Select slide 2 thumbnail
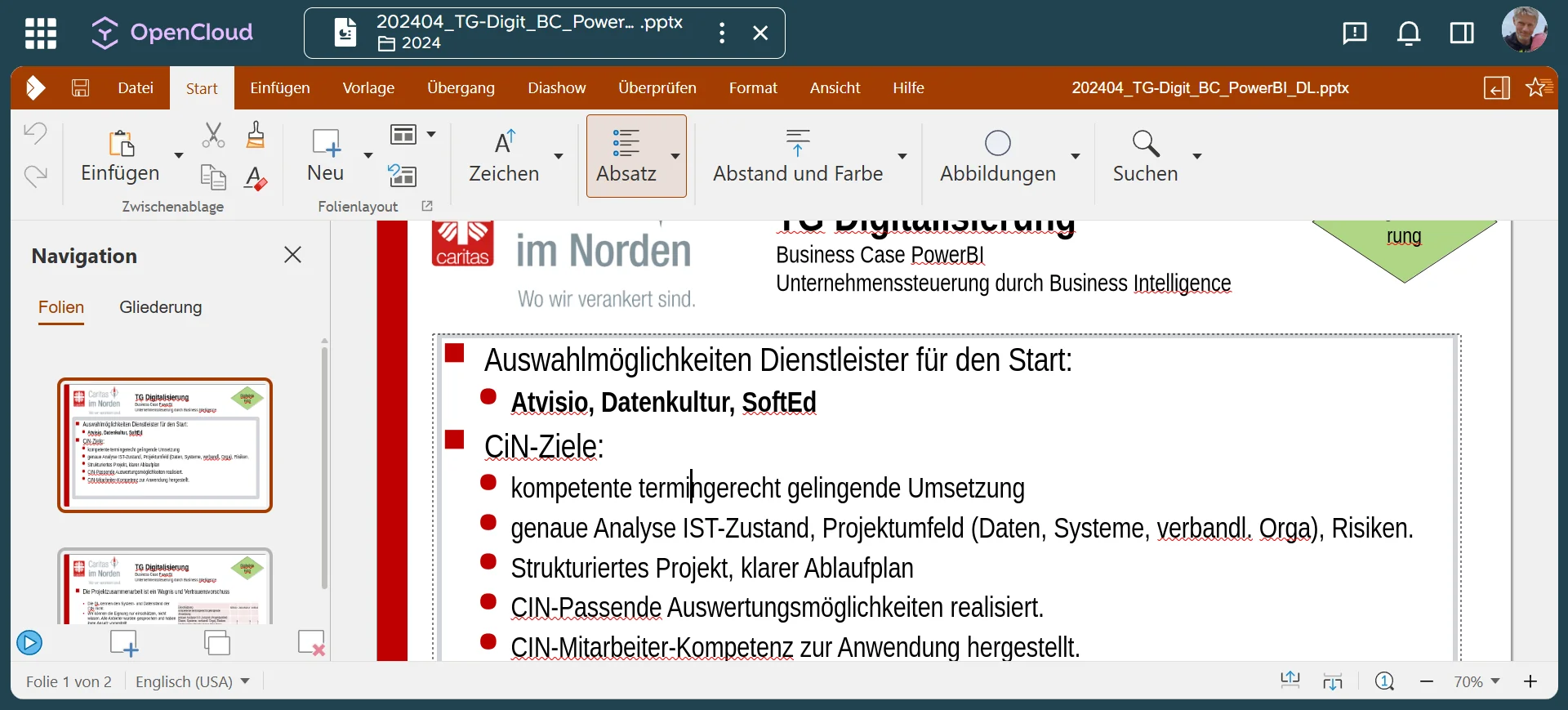This screenshot has height=710, width=1568. tap(165, 586)
